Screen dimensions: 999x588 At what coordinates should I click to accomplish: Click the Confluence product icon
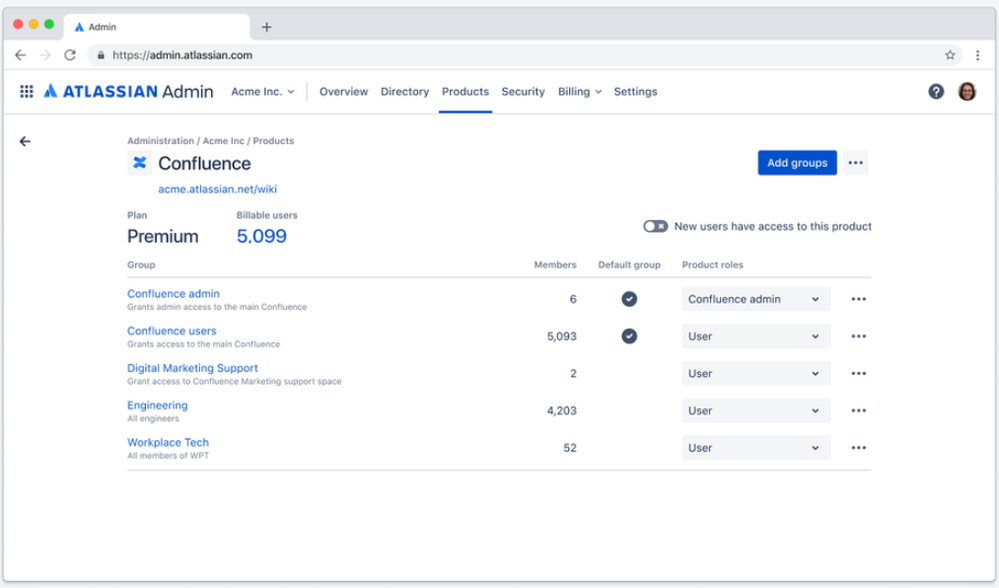(140, 163)
